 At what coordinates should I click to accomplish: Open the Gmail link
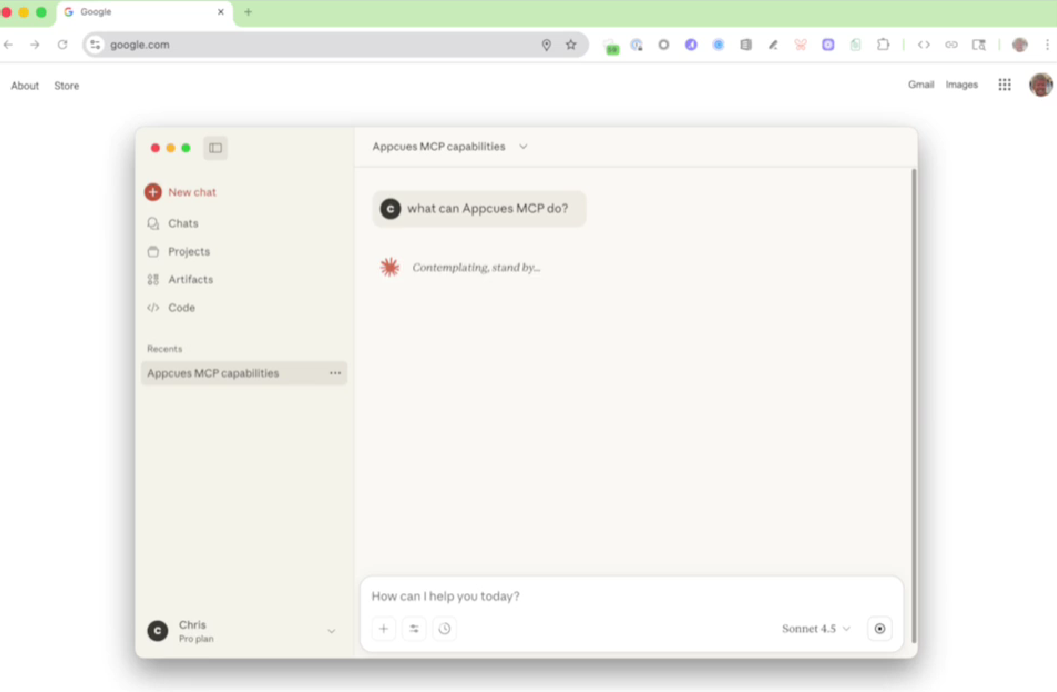(921, 84)
